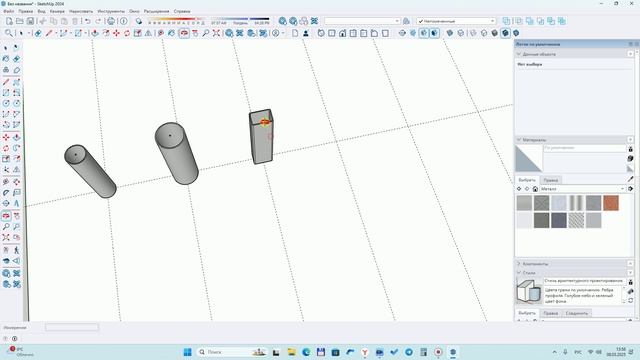The width and height of the screenshot is (640, 360).
Task: Open the Справка menu
Action: tap(182, 11)
